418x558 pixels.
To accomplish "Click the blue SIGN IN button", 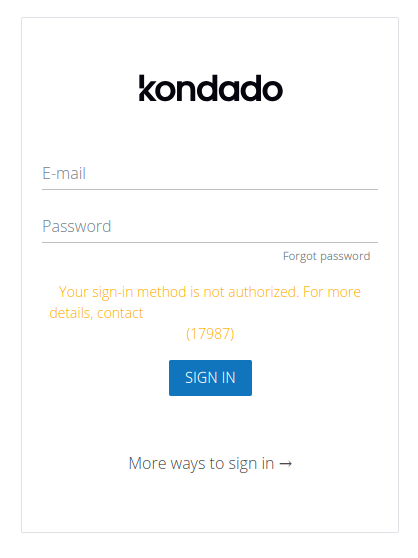I will tap(210, 378).
